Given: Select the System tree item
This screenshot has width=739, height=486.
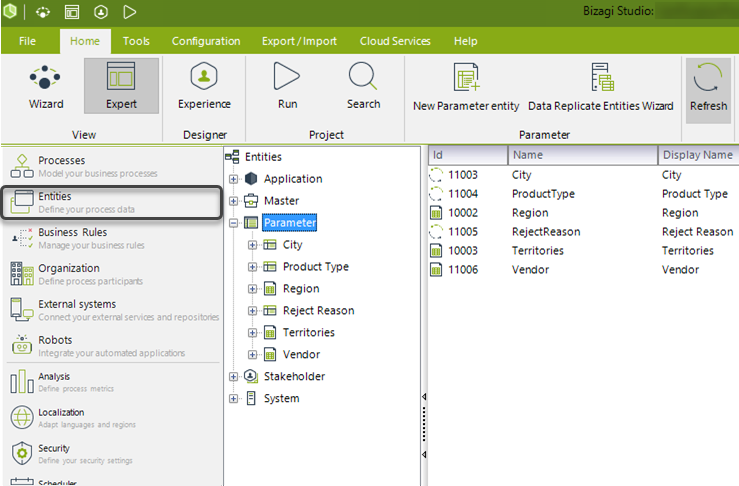Looking at the screenshot, I should pos(281,398).
